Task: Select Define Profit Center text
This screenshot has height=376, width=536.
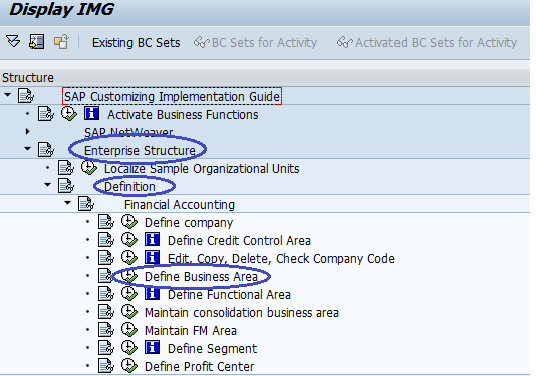Action: tap(200, 367)
